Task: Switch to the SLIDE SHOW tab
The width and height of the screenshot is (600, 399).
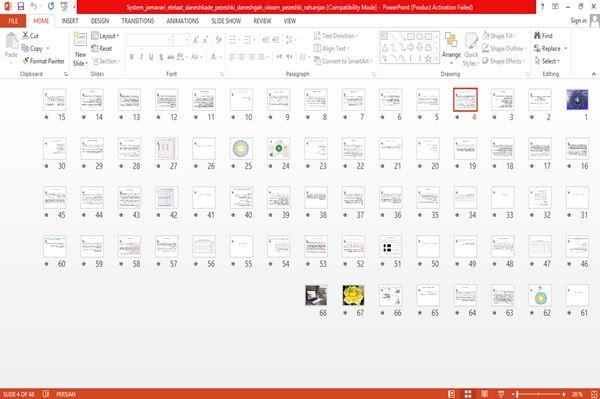Action: (x=226, y=21)
